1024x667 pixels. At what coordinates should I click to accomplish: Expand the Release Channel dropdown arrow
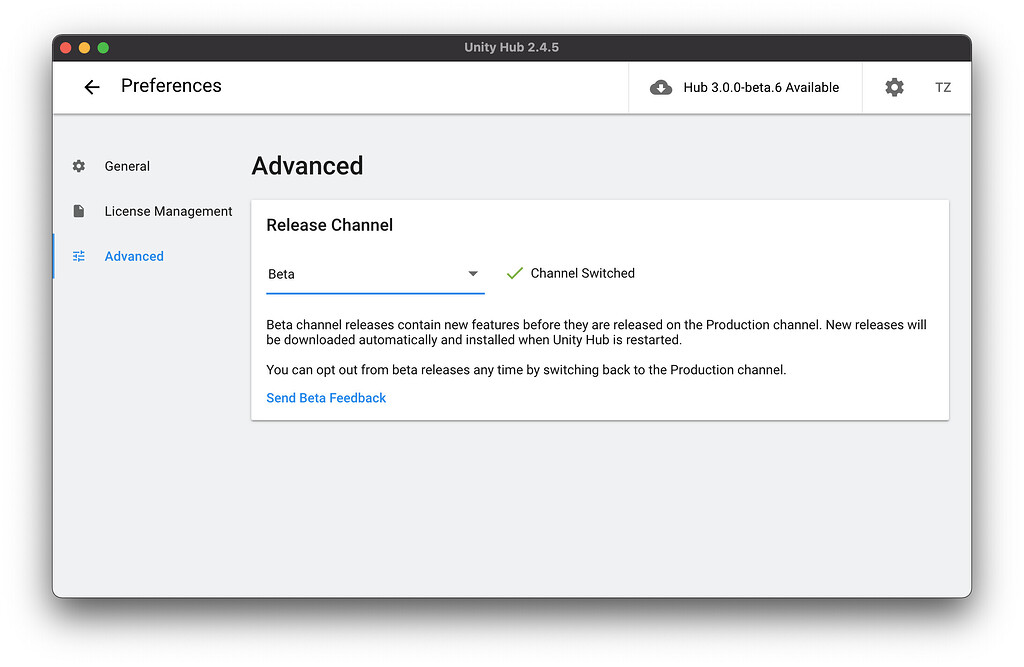[473, 274]
